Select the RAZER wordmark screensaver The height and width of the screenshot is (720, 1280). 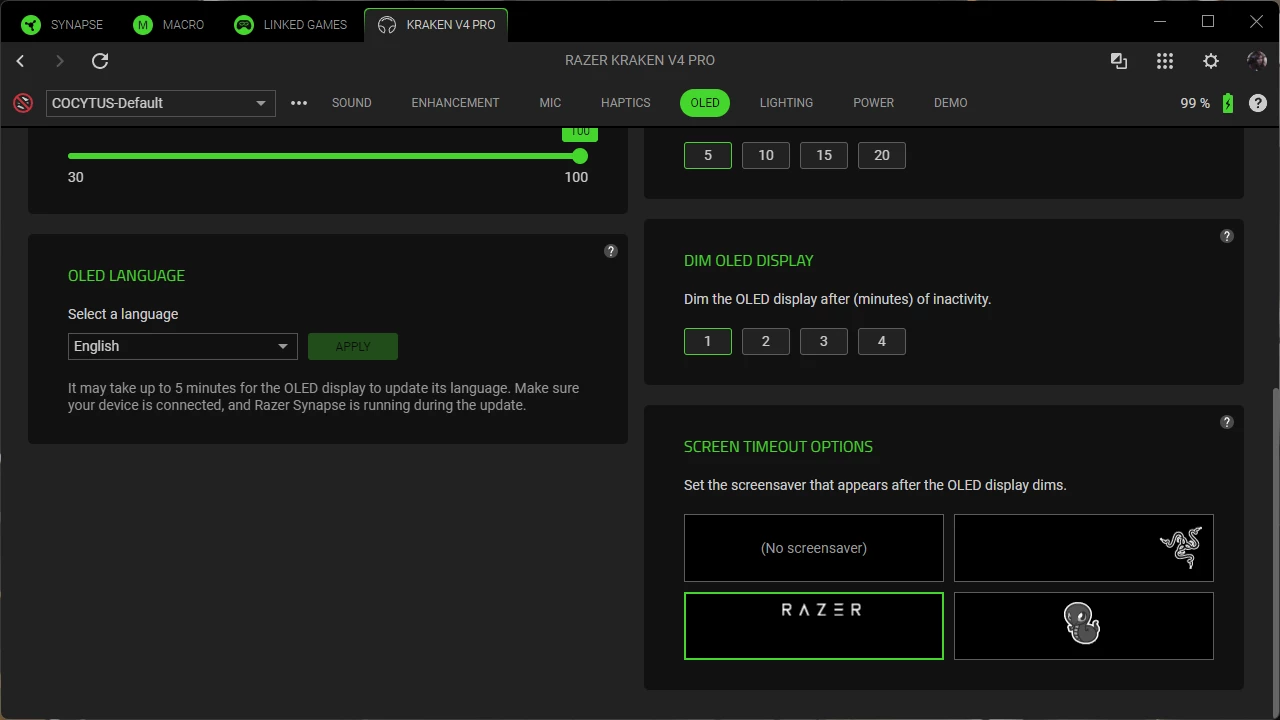click(814, 626)
